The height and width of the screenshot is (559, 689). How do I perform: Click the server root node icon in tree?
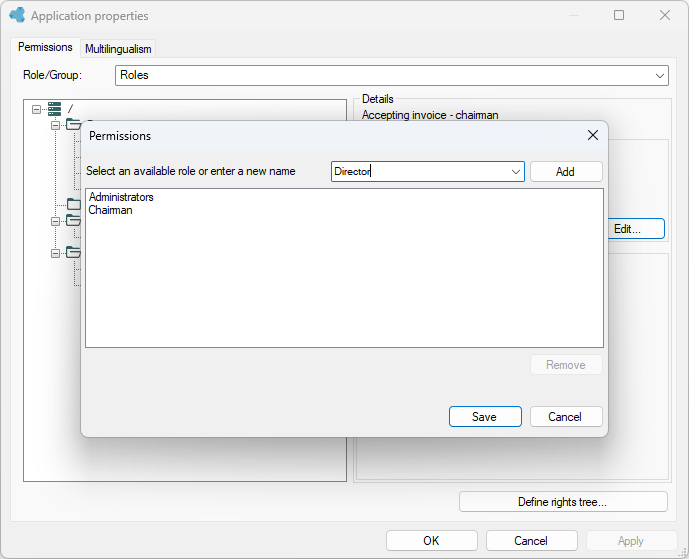pos(54,109)
